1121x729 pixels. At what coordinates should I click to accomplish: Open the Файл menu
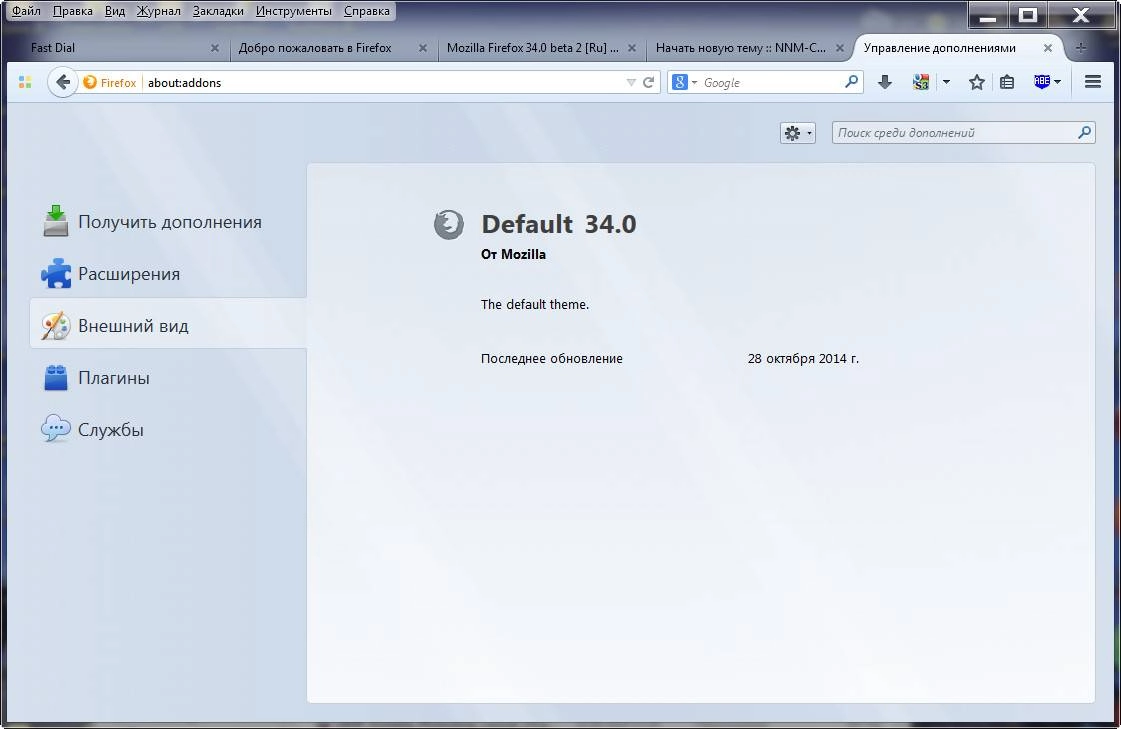[x=26, y=11]
